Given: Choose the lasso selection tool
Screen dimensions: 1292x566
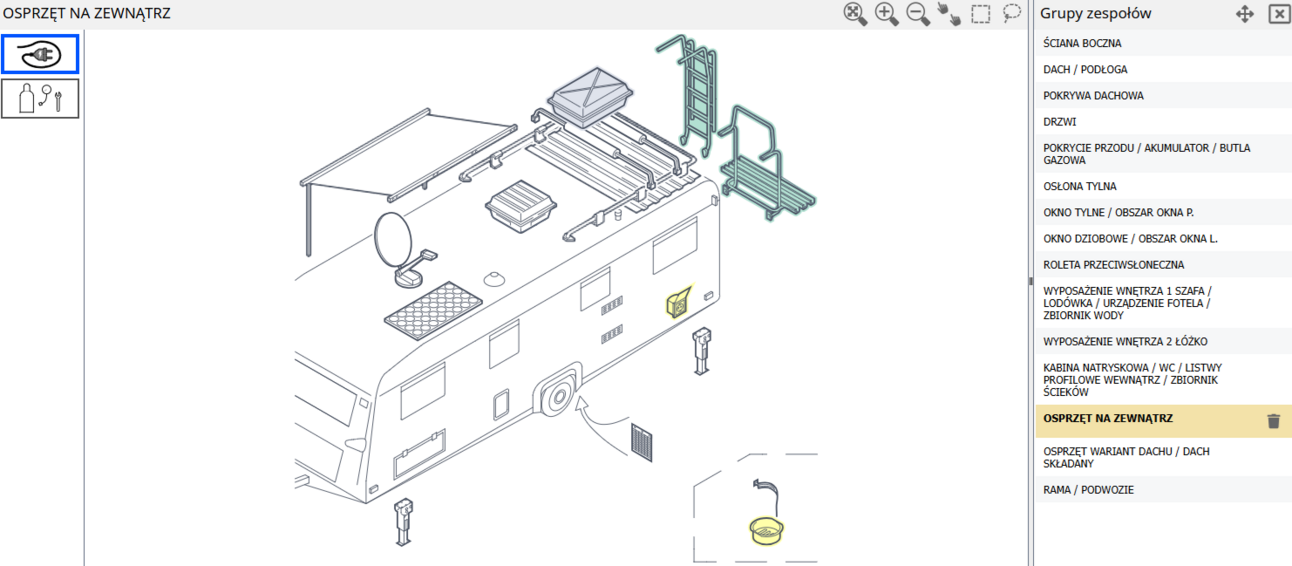Looking at the screenshot, I should click(1012, 14).
